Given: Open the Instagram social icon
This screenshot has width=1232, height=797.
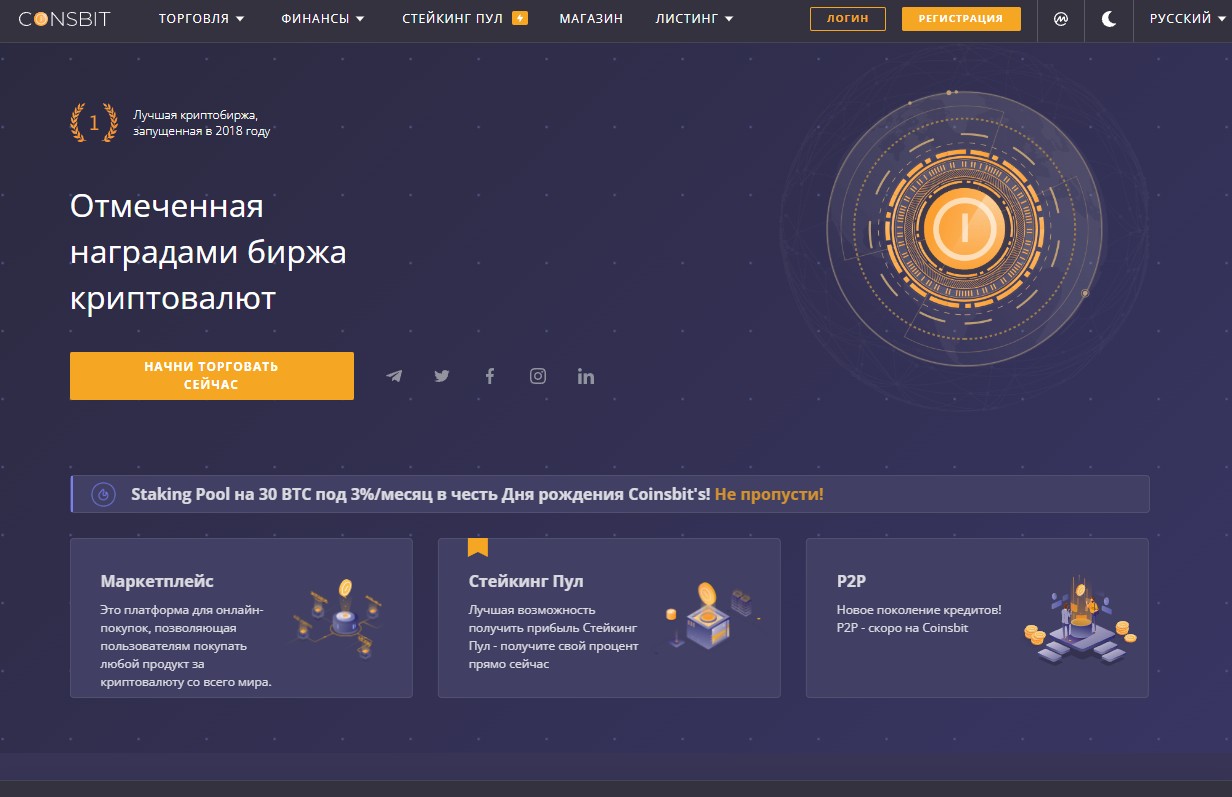Looking at the screenshot, I should [x=538, y=376].
